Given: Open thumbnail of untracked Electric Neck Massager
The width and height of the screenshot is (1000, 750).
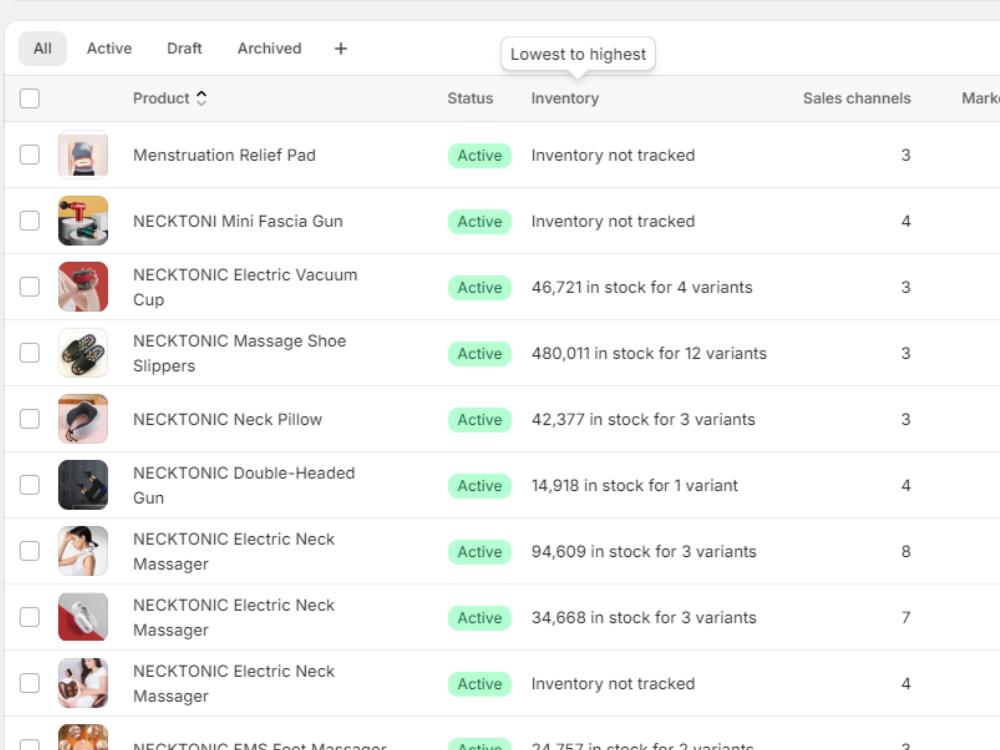Looking at the screenshot, I should 83,683.
